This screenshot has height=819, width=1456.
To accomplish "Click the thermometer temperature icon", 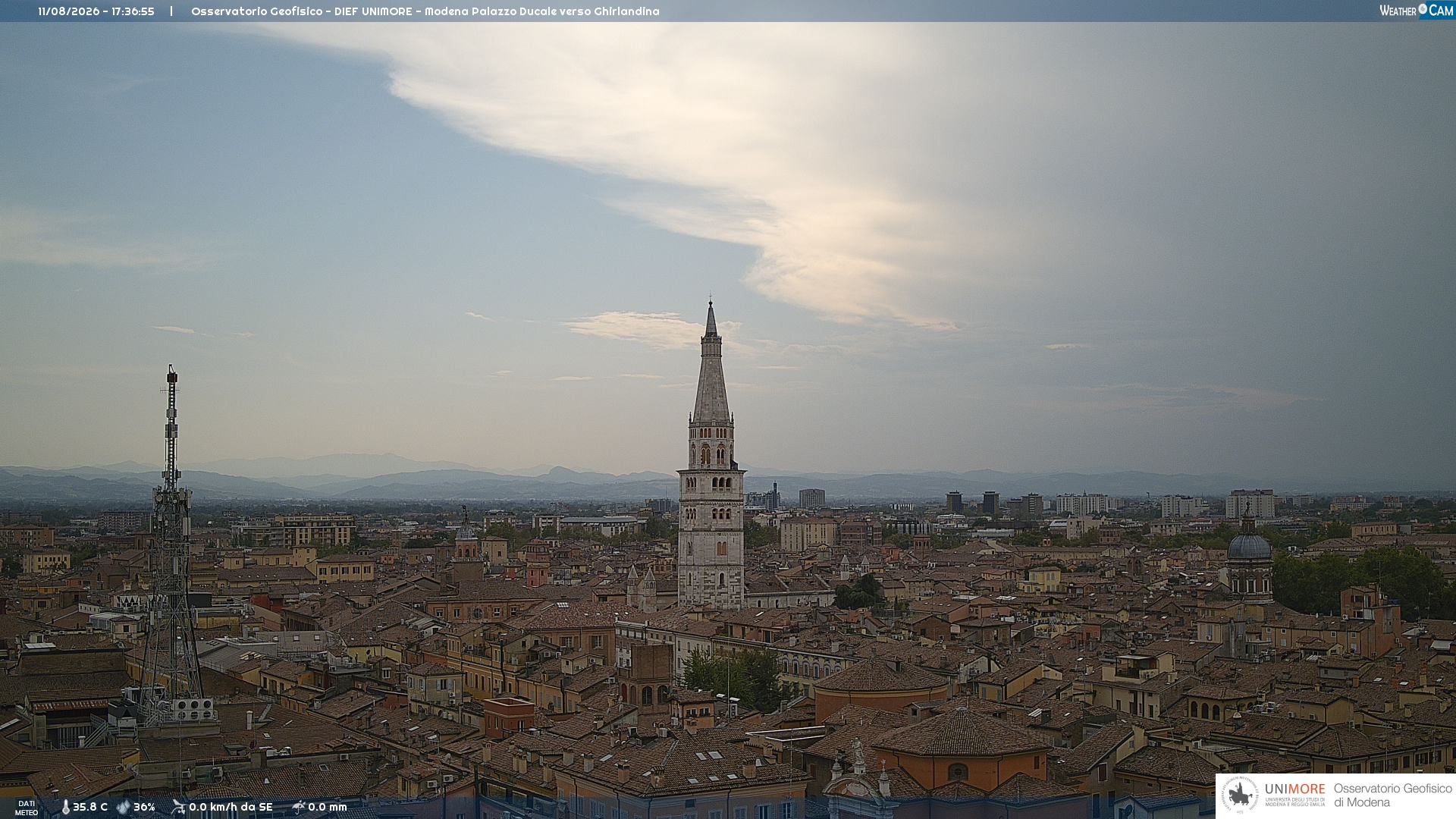I will pos(65,807).
